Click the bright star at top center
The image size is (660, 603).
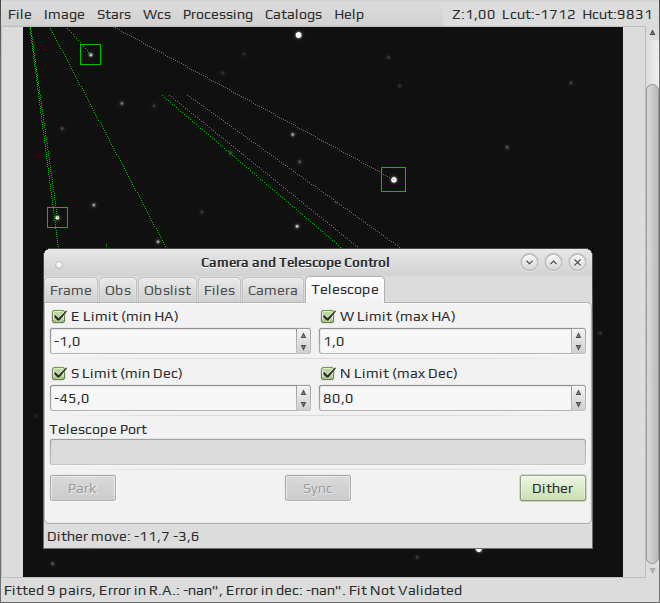298,35
